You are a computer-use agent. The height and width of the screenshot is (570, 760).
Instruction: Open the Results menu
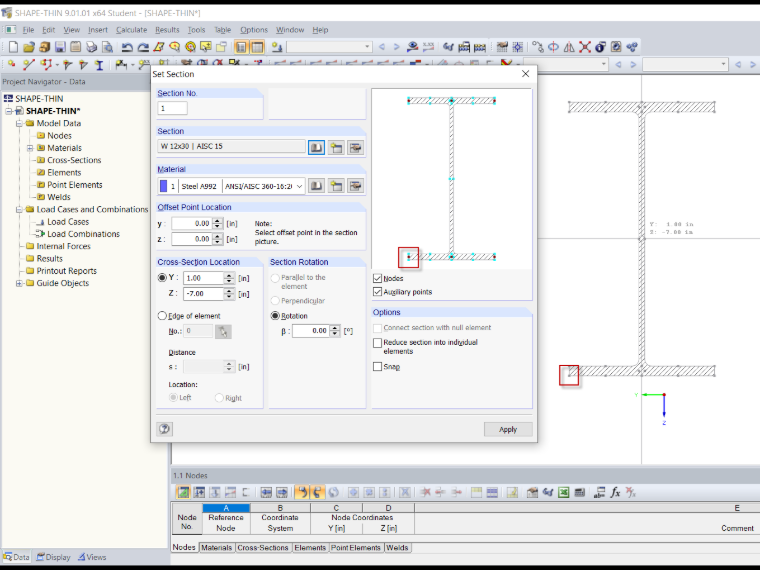coord(167,30)
